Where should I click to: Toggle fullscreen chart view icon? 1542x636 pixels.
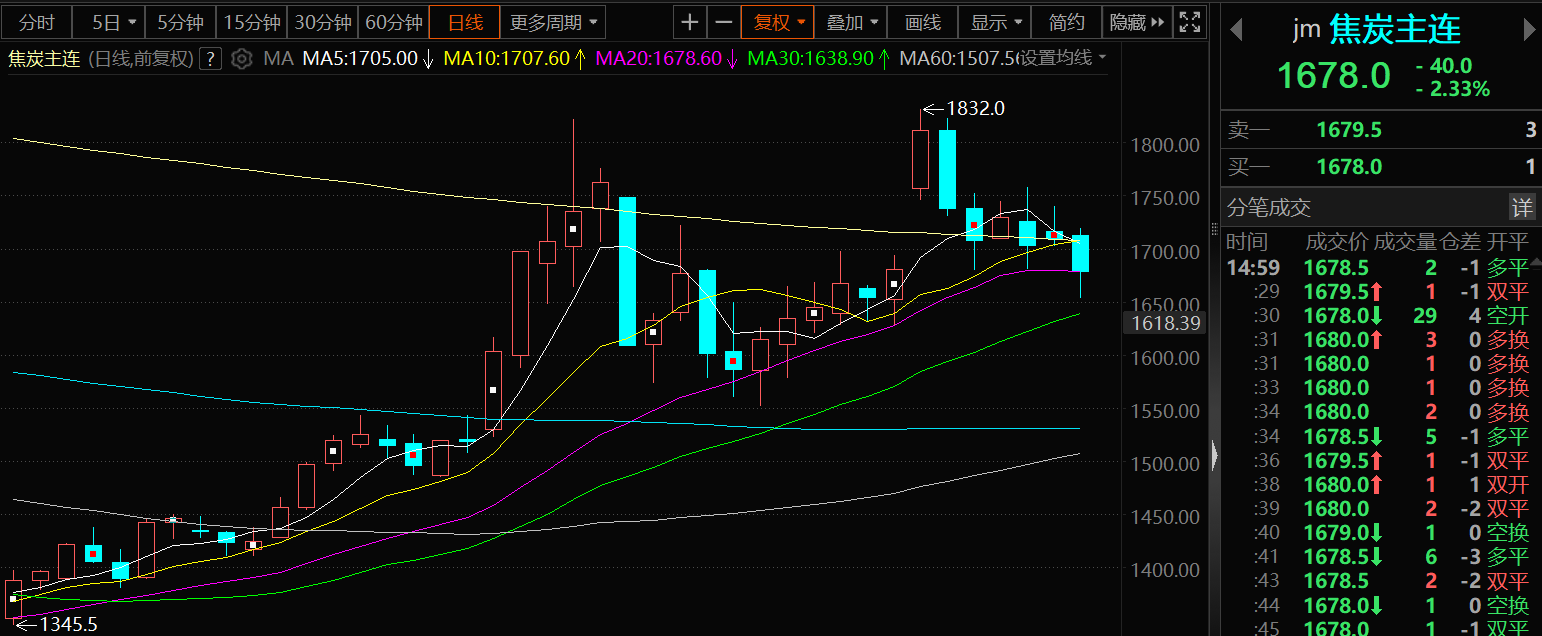[1189, 22]
